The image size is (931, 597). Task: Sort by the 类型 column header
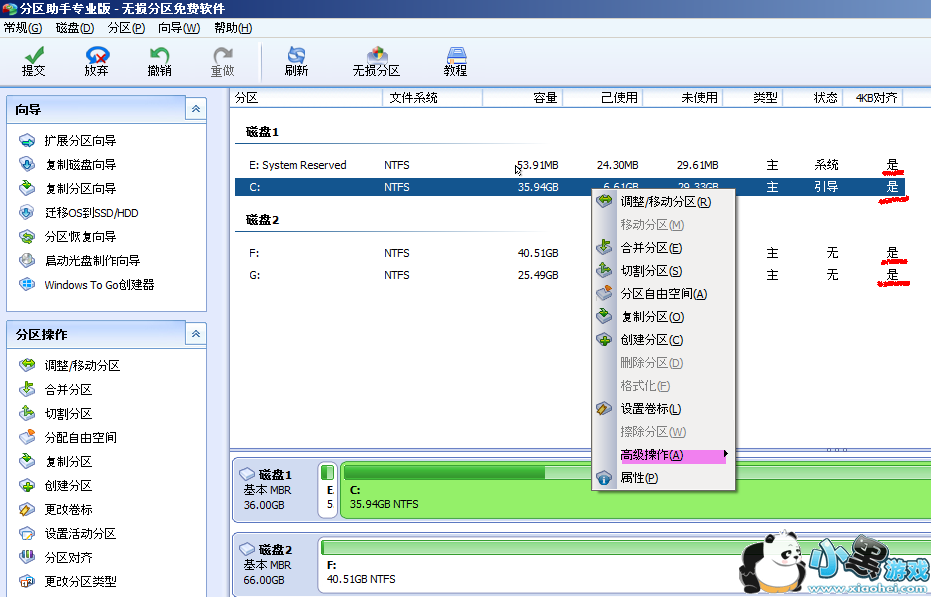753,98
